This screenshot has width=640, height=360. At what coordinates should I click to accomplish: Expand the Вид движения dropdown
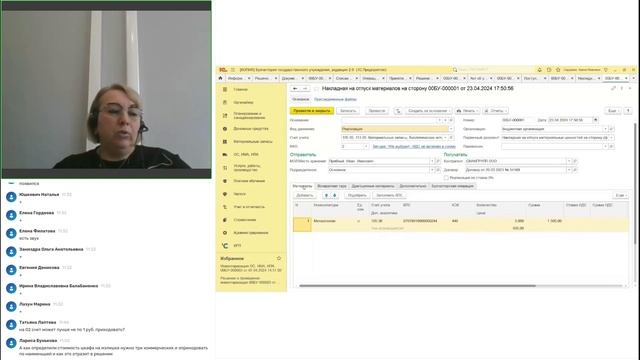click(x=451, y=129)
